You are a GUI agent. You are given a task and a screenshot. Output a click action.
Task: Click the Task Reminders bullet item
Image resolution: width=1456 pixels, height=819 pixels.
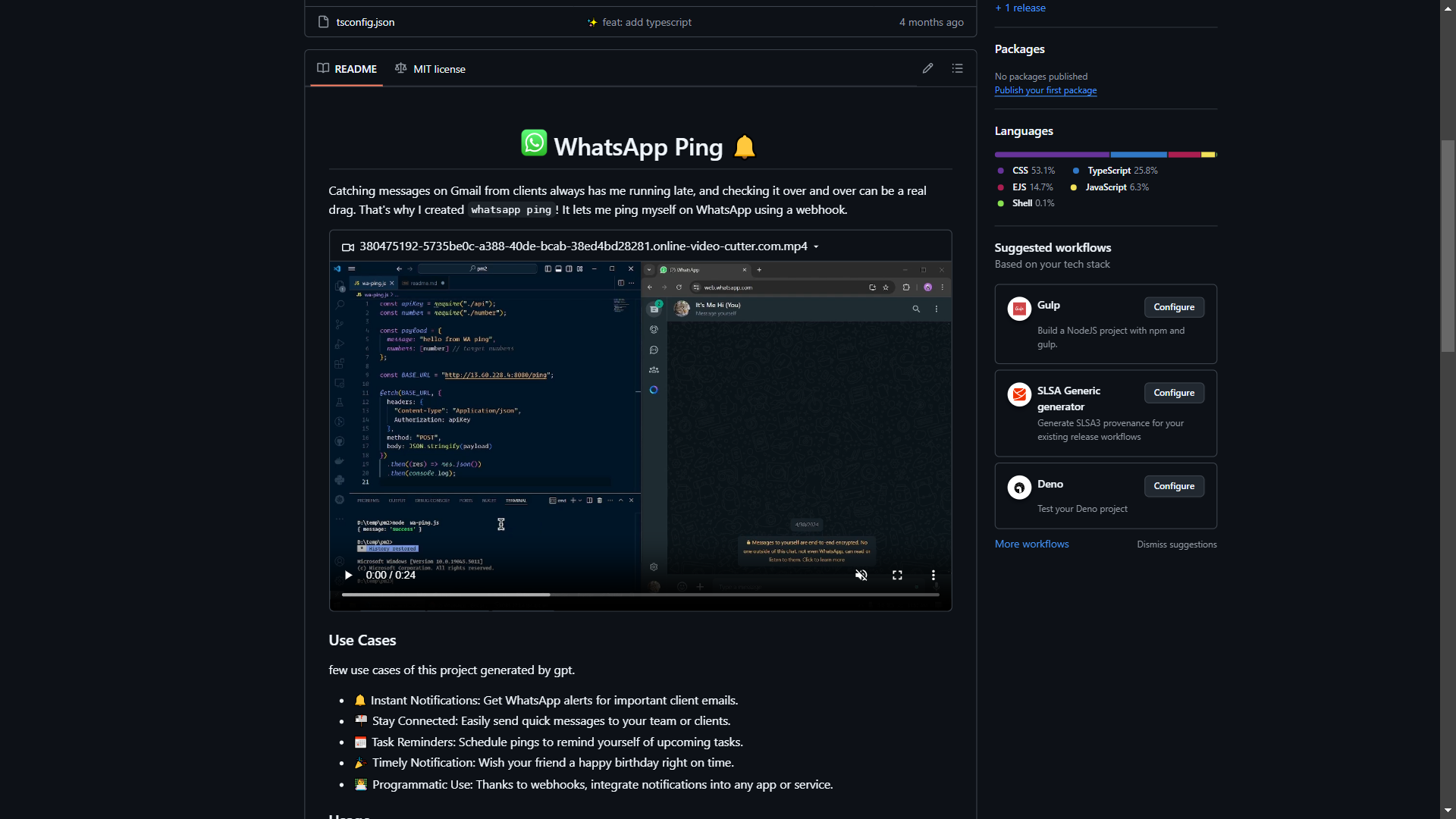click(549, 742)
